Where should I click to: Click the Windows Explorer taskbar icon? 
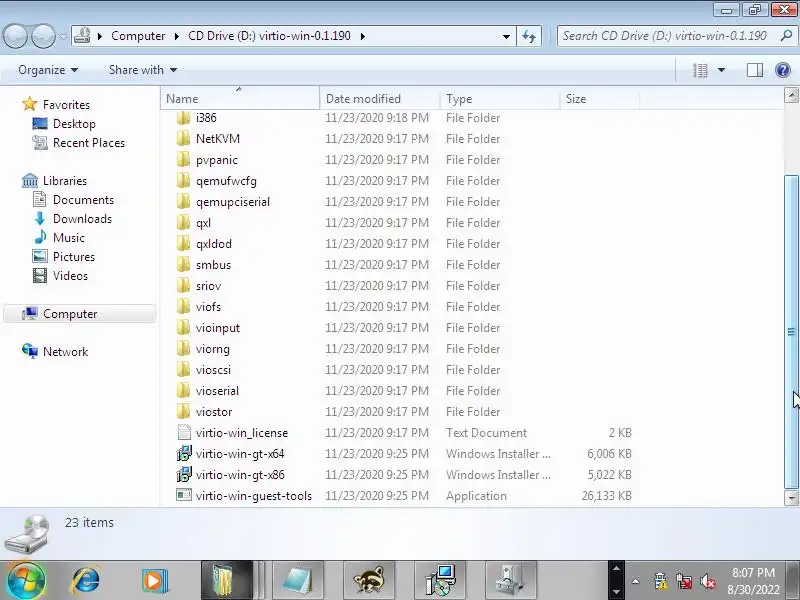(227, 581)
